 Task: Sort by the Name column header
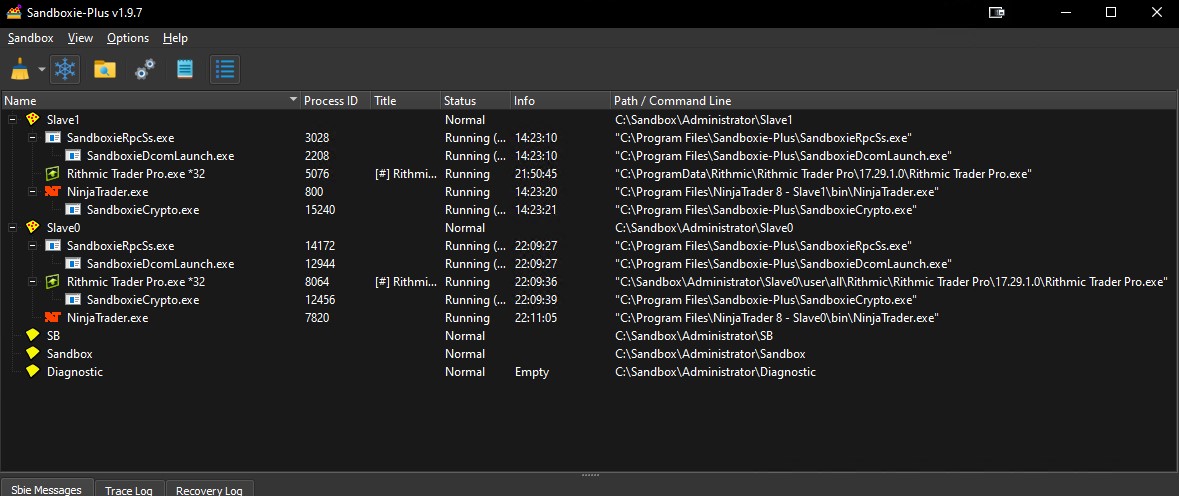[x=150, y=101]
